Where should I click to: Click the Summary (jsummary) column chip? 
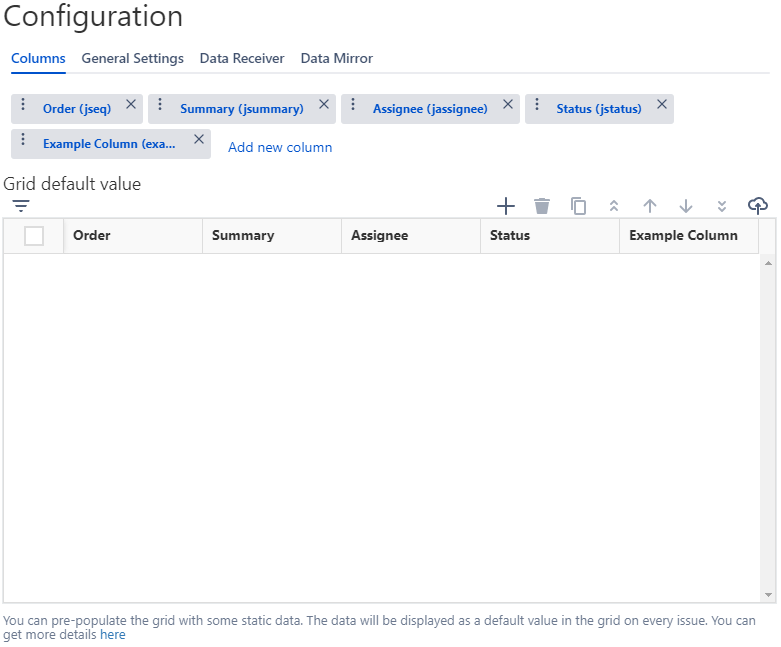point(241,109)
